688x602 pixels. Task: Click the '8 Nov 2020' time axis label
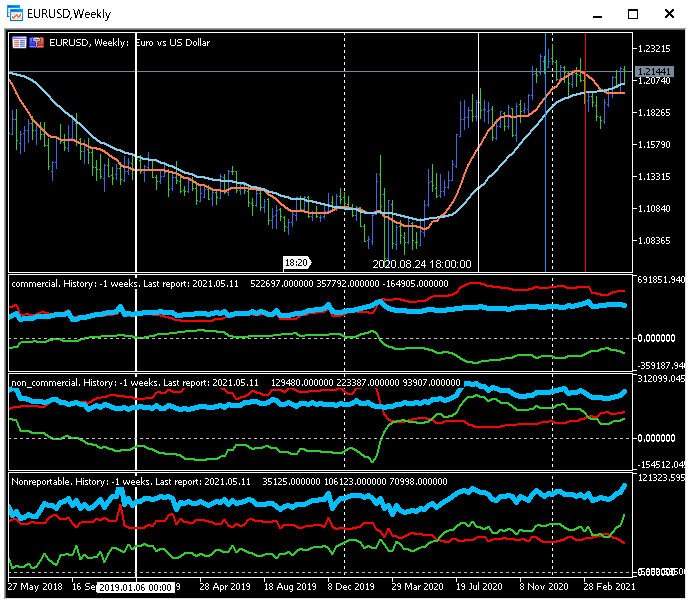[x=544, y=587]
